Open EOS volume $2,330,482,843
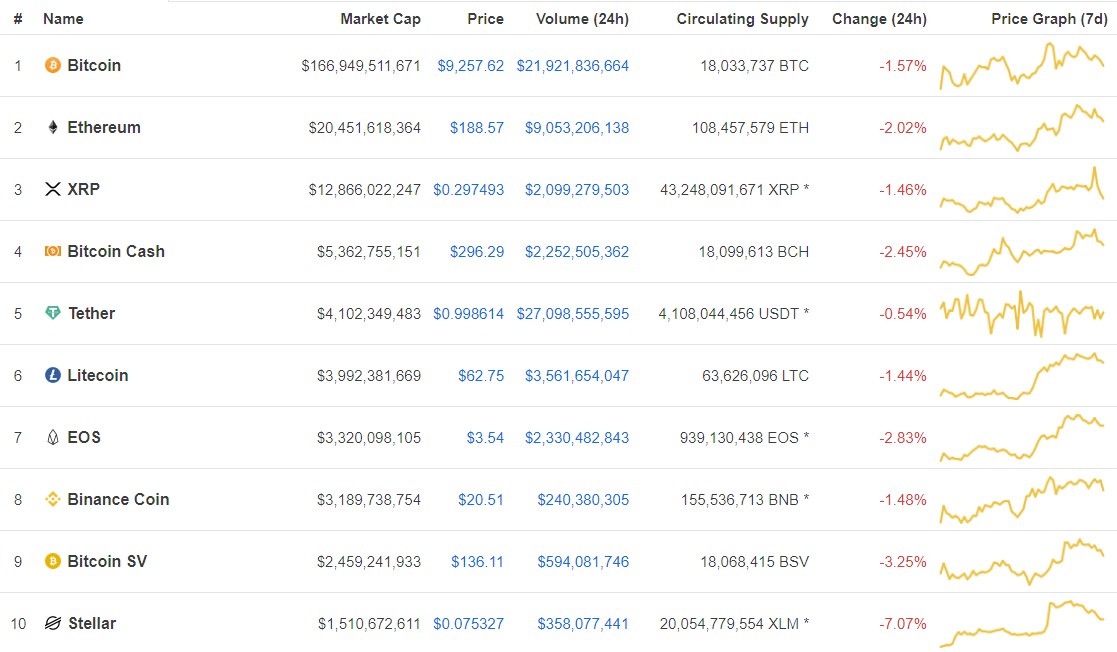This screenshot has height=652, width=1117. [577, 438]
